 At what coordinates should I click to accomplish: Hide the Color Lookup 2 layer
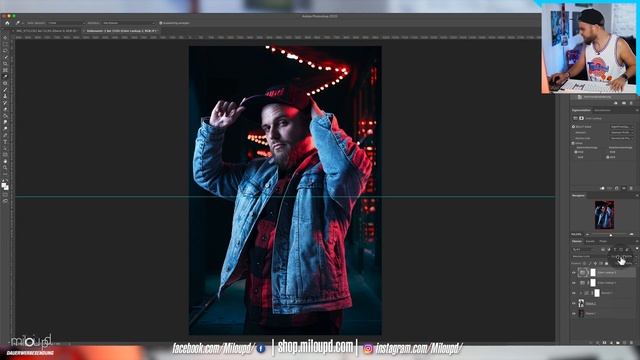(x=574, y=273)
